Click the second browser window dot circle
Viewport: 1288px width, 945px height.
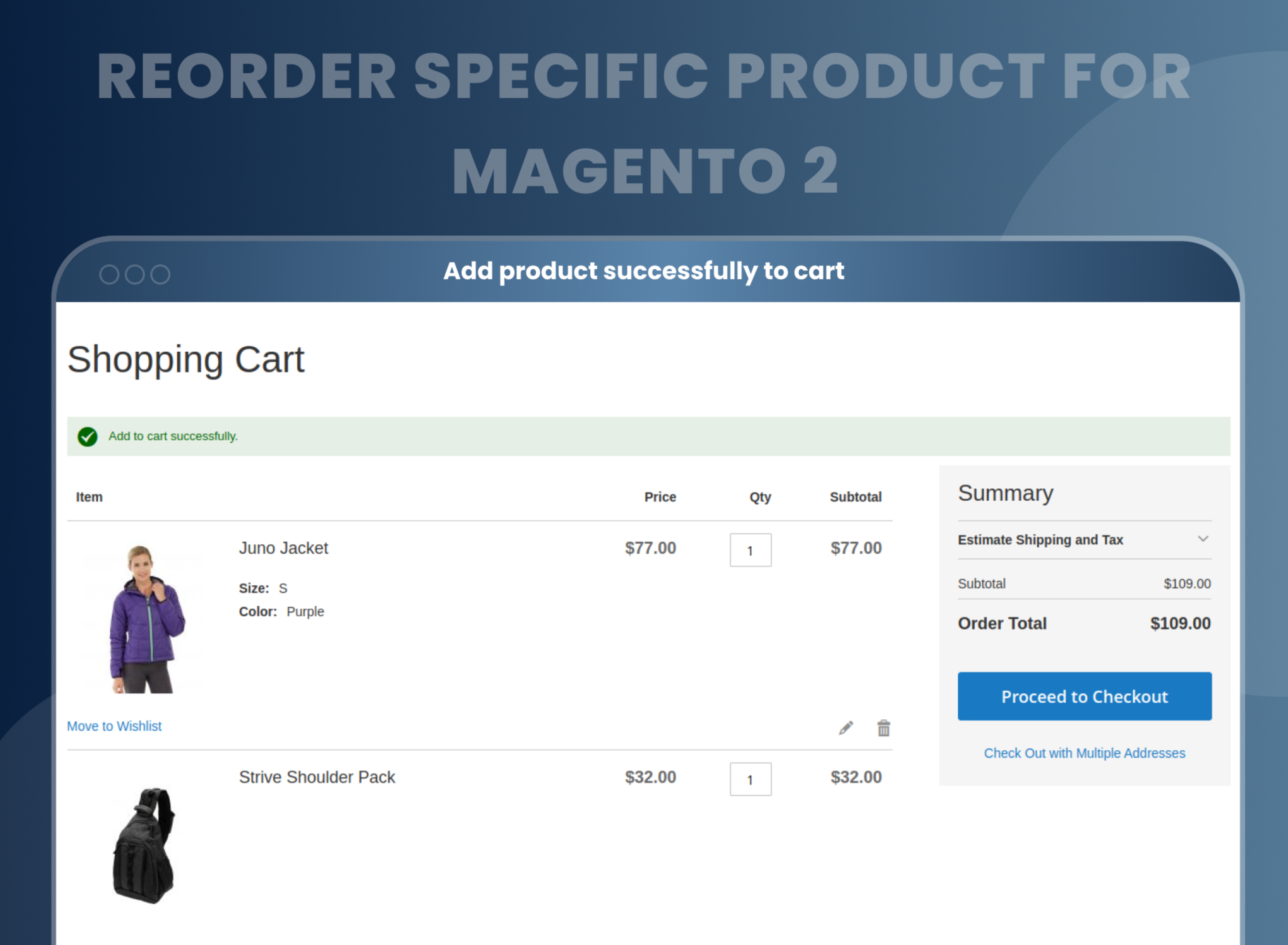pos(135,274)
